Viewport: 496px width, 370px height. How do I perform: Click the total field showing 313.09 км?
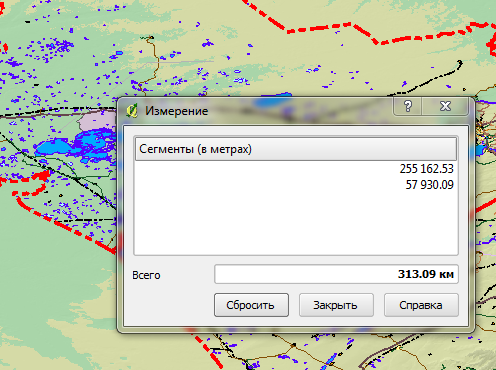(x=336, y=274)
